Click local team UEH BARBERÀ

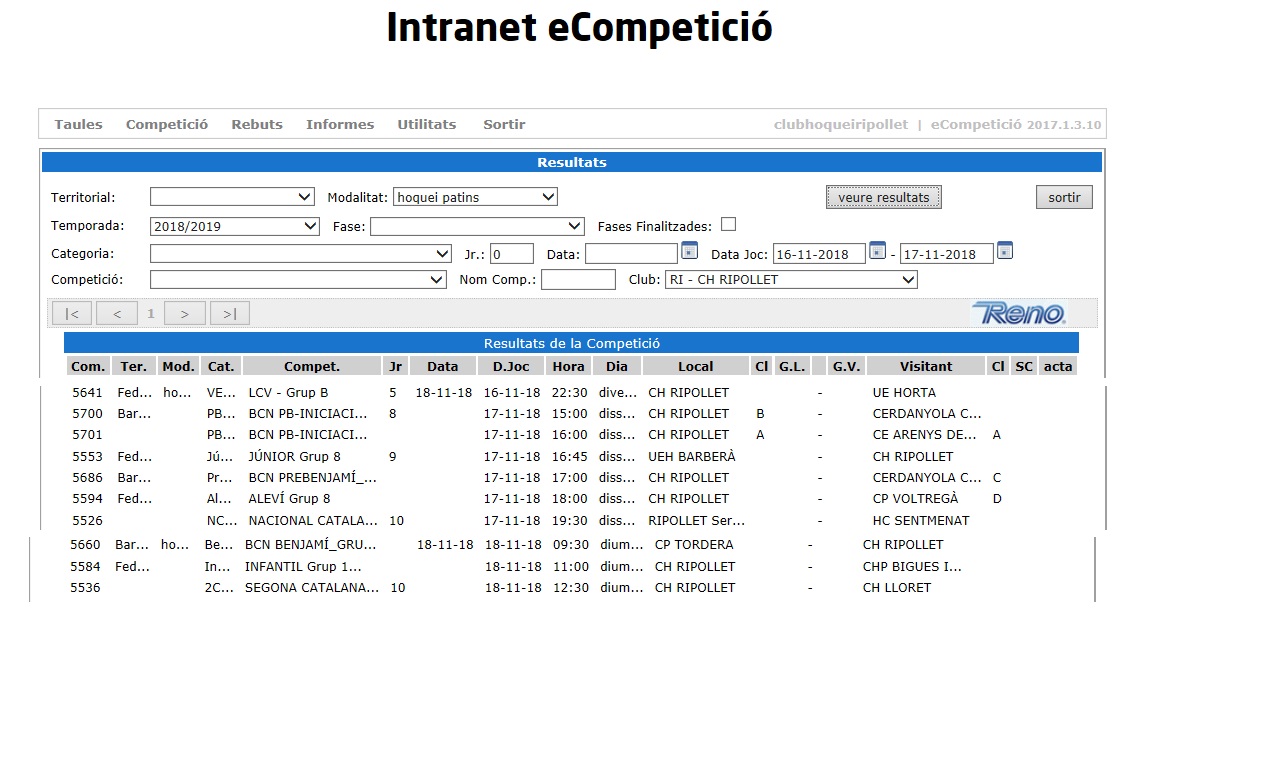click(692, 456)
